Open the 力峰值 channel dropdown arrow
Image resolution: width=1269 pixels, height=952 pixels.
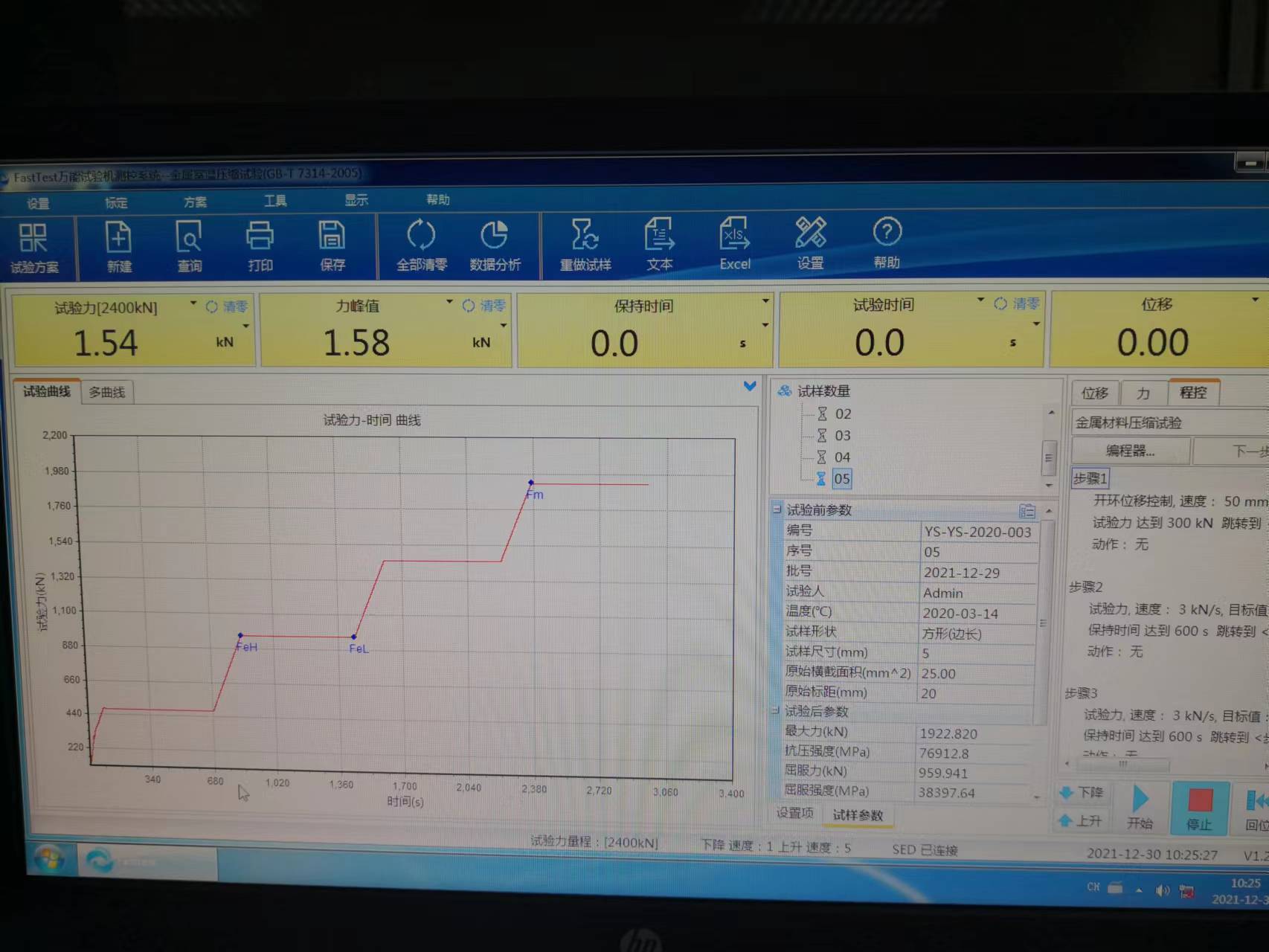click(x=449, y=302)
